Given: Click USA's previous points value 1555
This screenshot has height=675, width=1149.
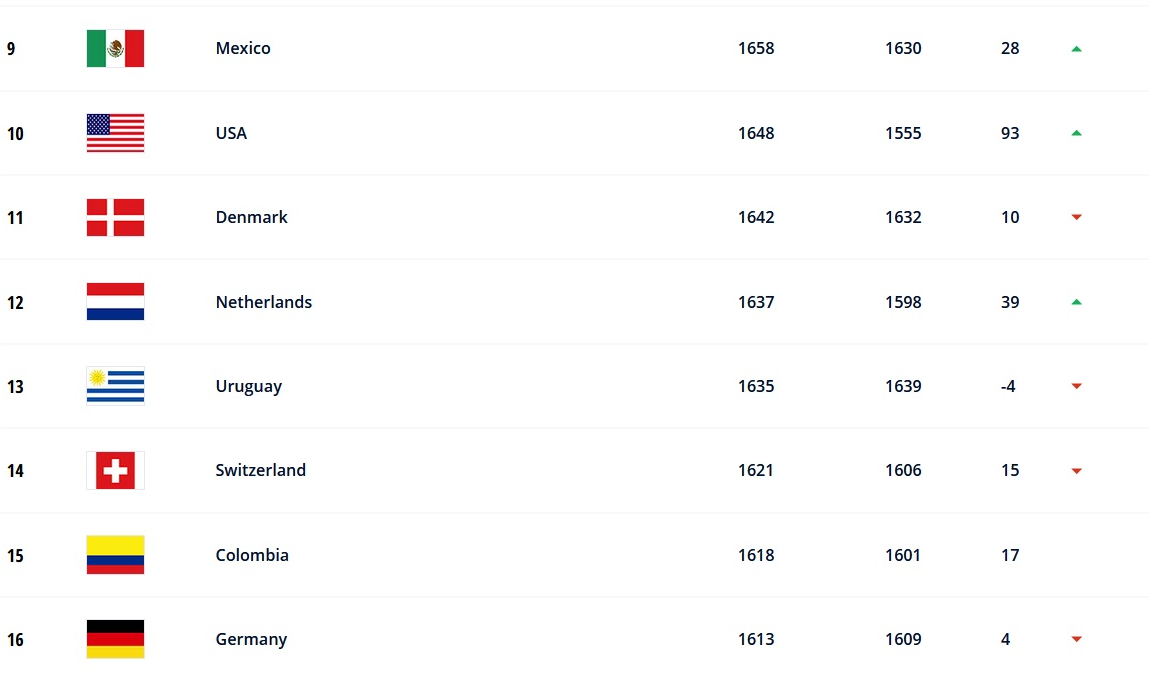Looking at the screenshot, I should 903,133.
